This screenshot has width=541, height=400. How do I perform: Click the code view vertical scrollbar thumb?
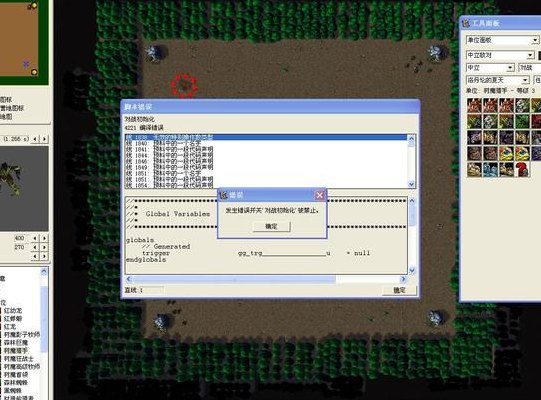412,216
